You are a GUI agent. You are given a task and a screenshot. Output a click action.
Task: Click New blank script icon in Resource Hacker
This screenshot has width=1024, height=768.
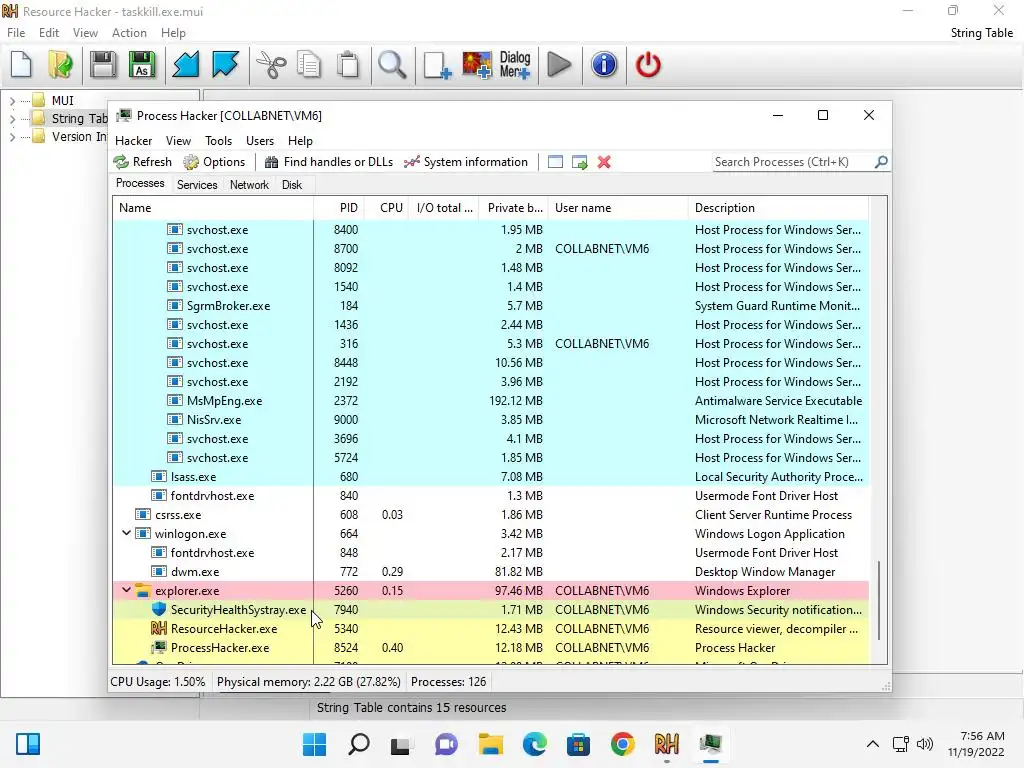(x=22, y=65)
